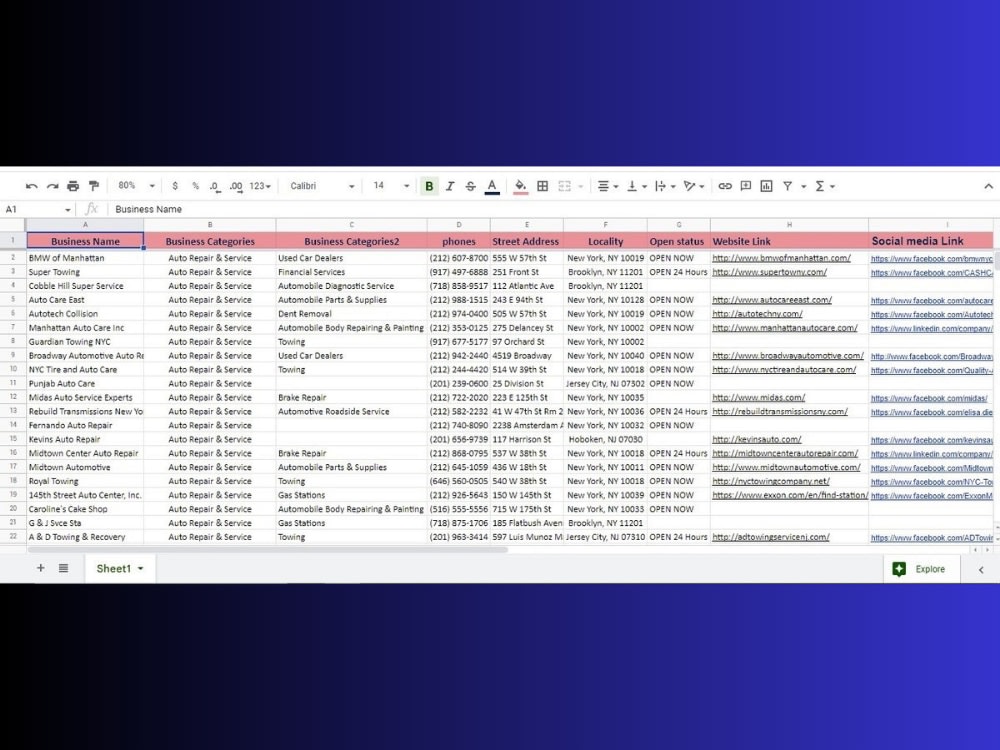The height and width of the screenshot is (750, 1000).
Task: Format as currency with dollar icon
Action: point(175,186)
